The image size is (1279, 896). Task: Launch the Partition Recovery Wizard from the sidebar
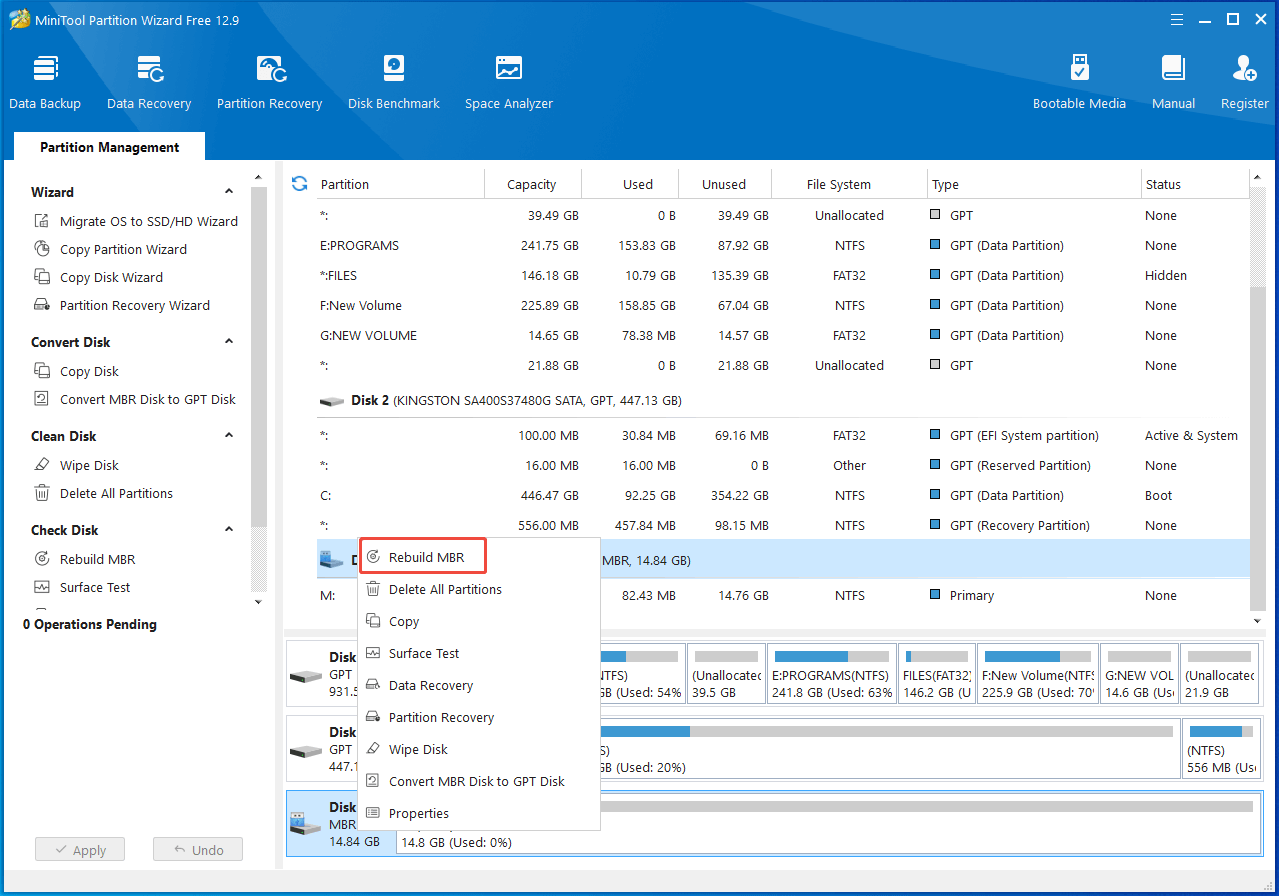pyautogui.click(x=122, y=305)
